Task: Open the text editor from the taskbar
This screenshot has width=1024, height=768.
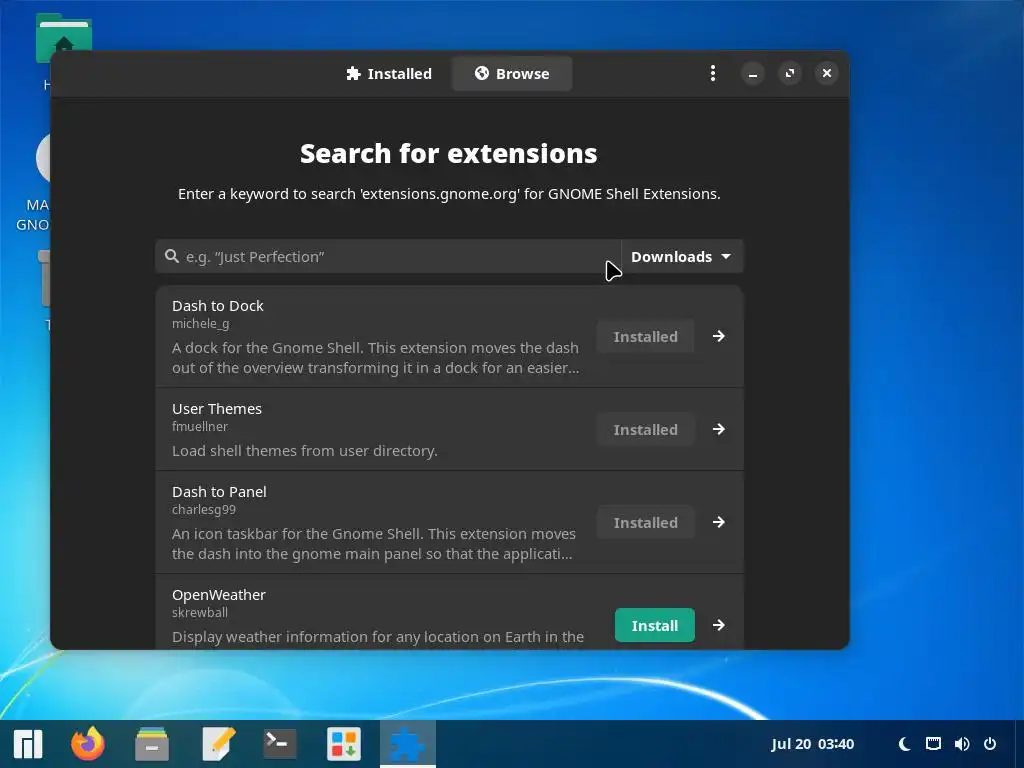Action: (218, 744)
